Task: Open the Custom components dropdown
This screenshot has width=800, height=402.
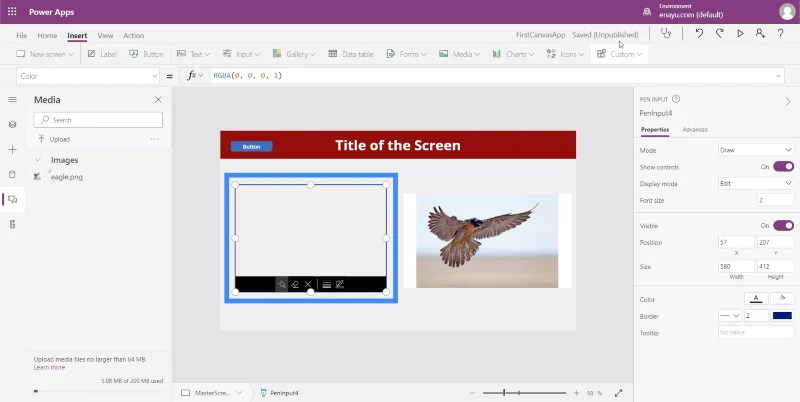Action: coord(619,54)
